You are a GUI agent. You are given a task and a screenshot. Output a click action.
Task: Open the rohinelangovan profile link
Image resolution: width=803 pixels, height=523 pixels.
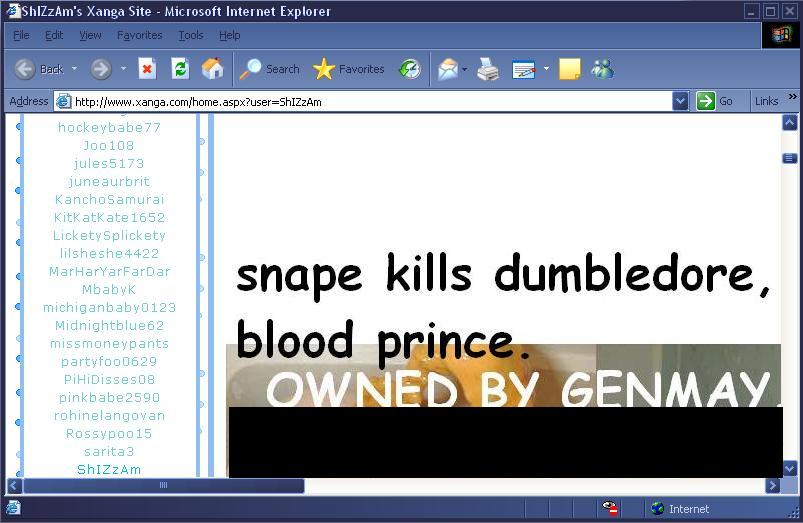point(109,415)
